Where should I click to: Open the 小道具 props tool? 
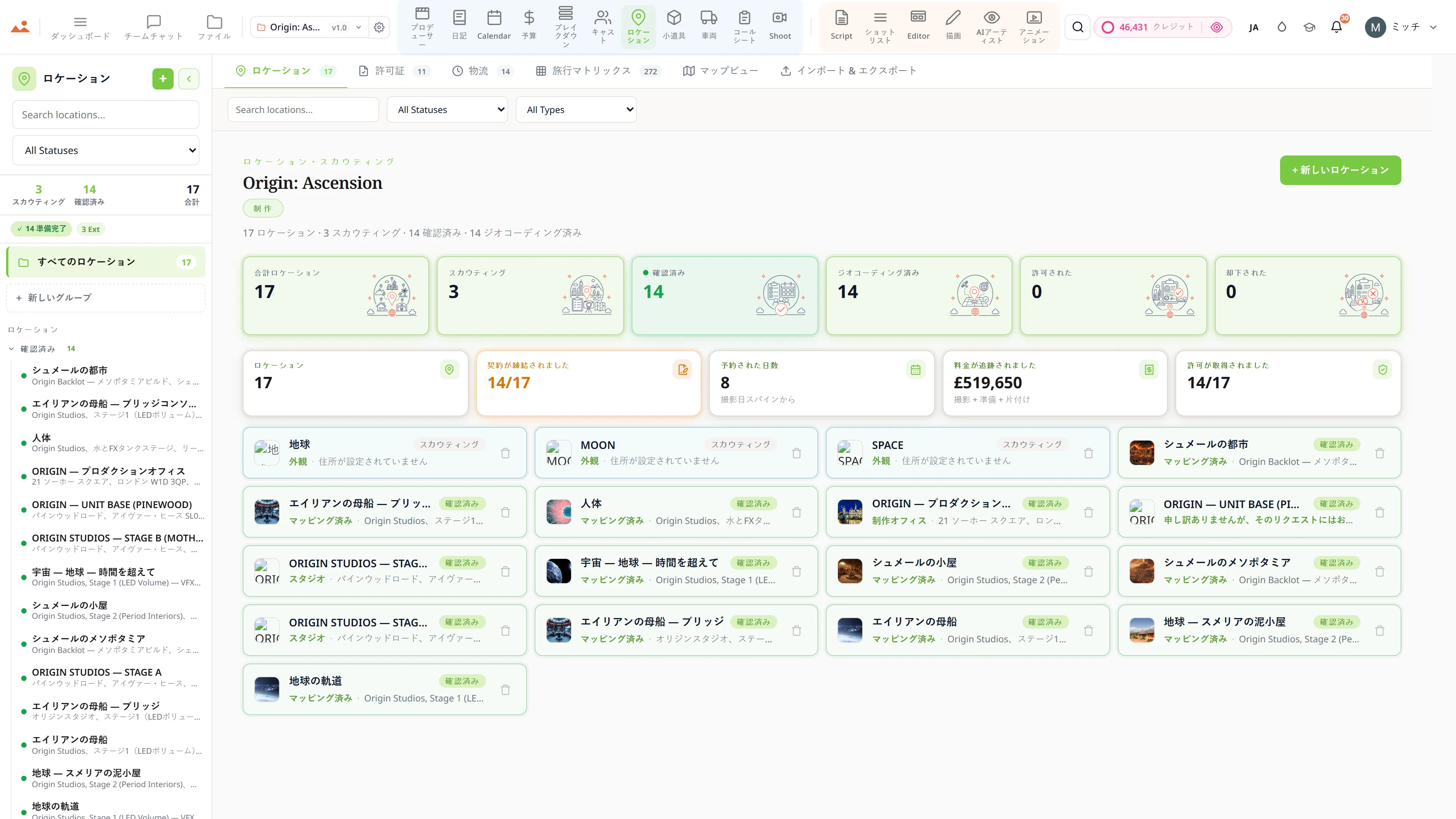(673, 25)
